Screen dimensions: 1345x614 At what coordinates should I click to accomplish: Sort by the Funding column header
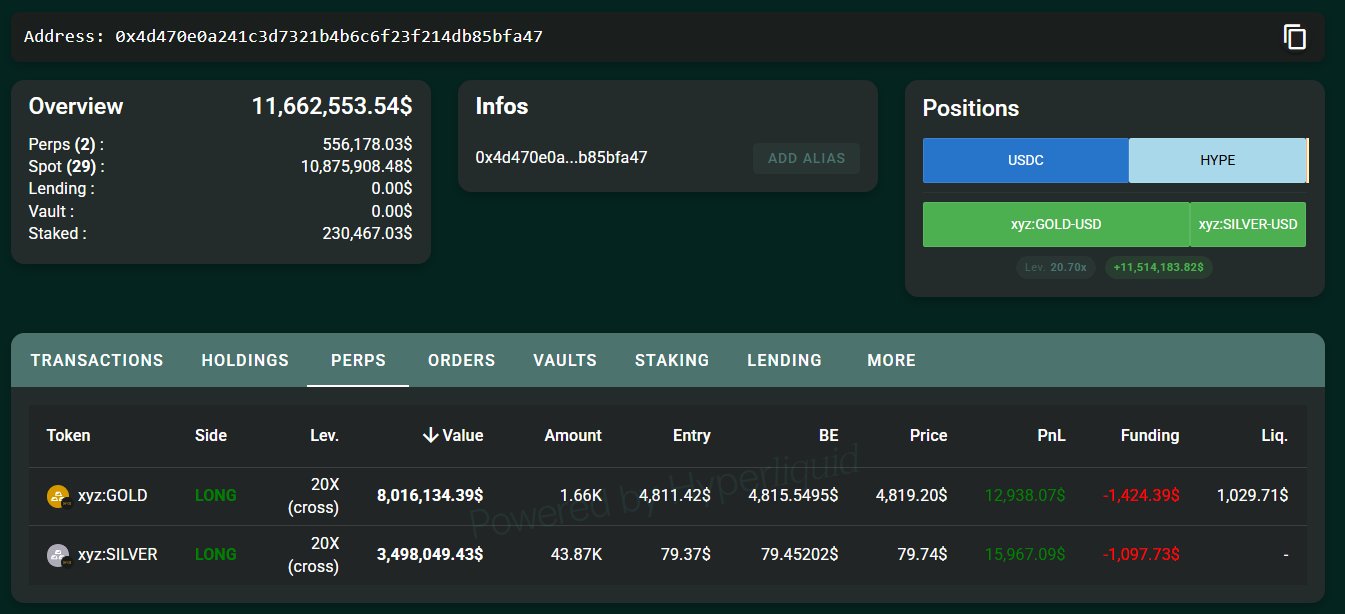1149,435
